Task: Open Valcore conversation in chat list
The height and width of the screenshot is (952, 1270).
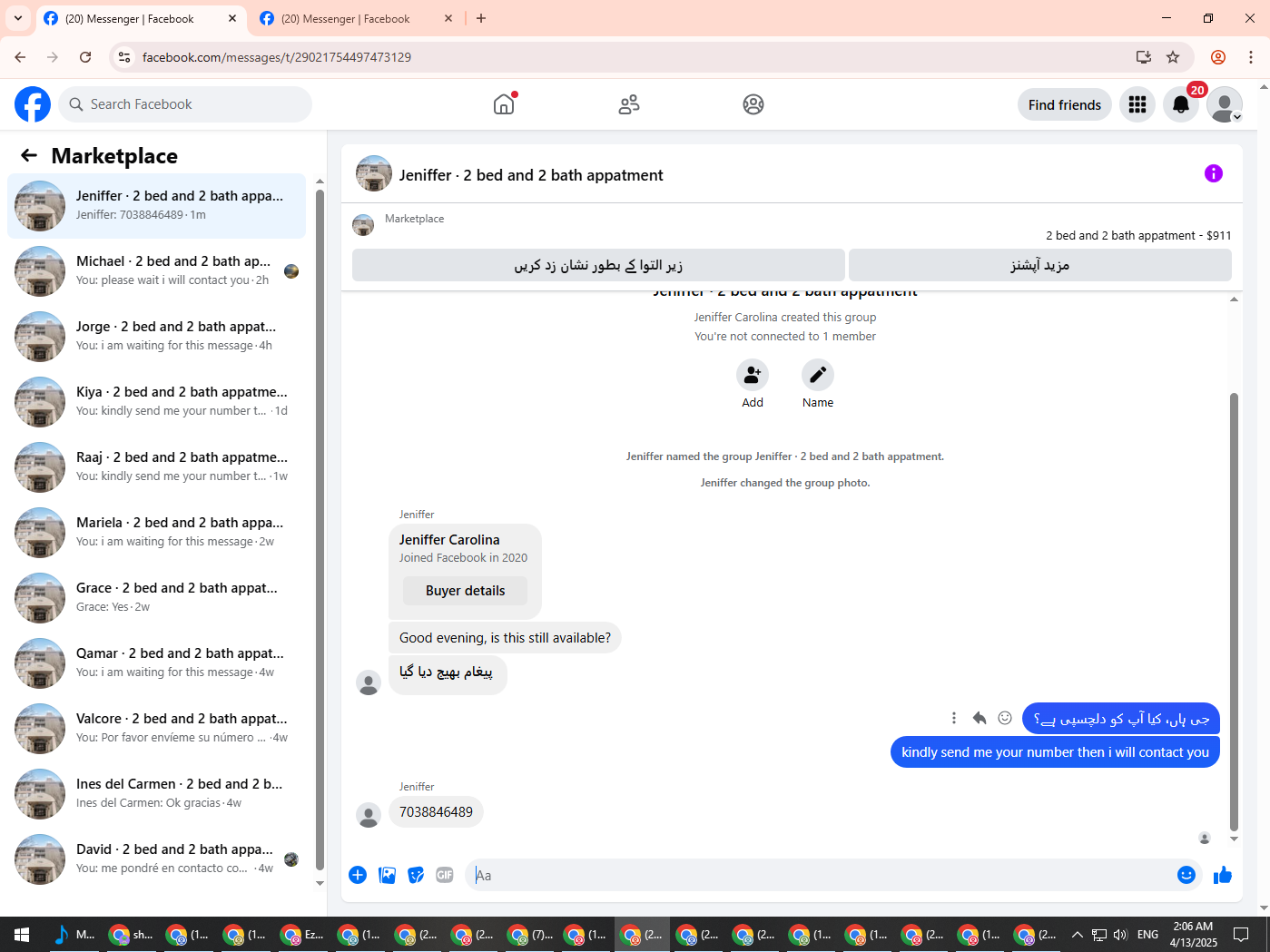Action: coord(156,729)
